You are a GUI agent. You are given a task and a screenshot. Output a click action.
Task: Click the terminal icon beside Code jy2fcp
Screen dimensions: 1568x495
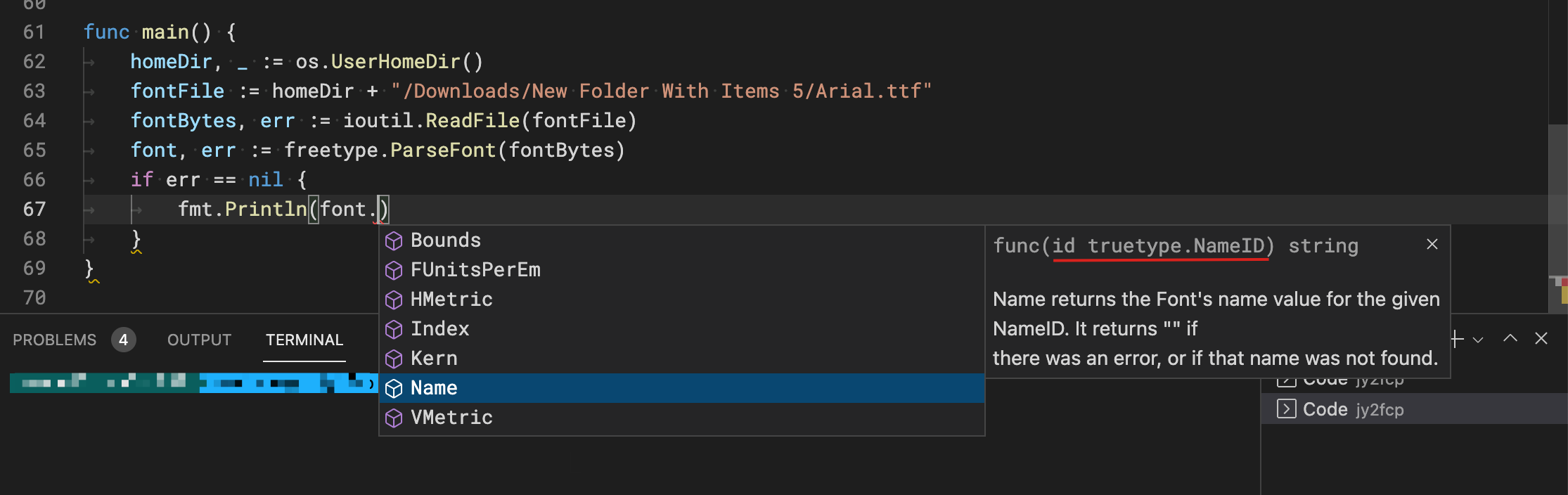1286,409
